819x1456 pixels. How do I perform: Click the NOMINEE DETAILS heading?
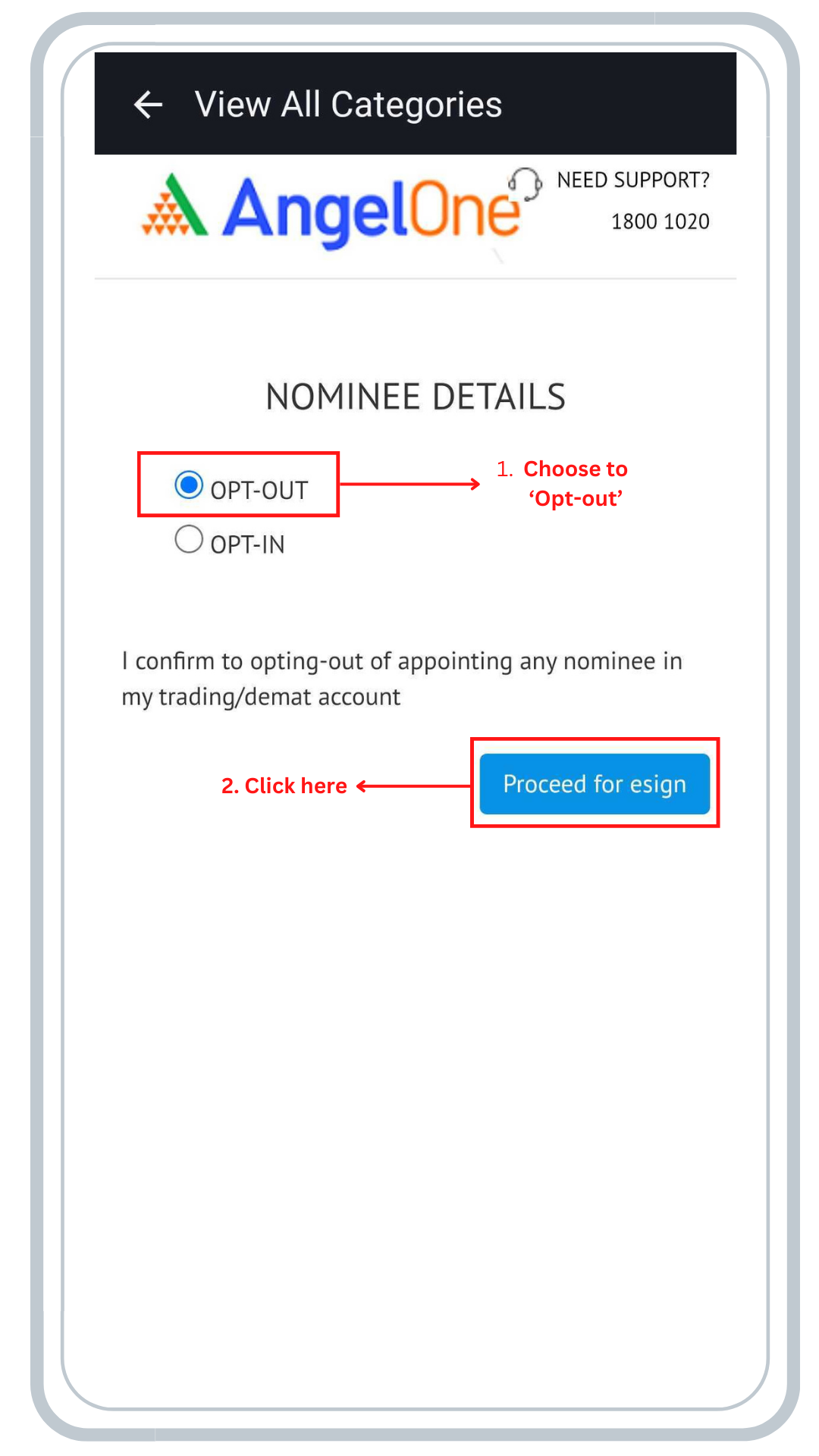(x=416, y=397)
